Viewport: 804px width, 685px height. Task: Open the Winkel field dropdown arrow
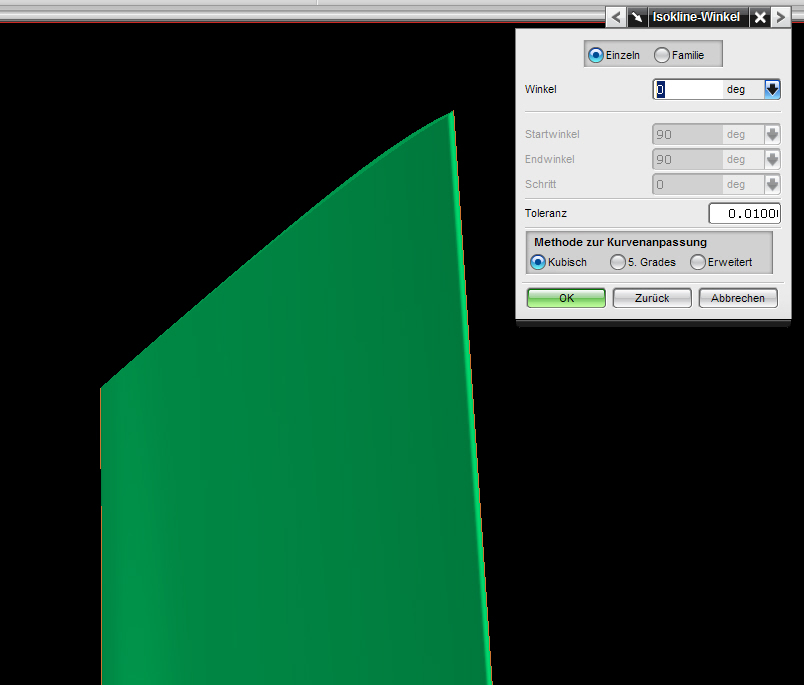772,90
